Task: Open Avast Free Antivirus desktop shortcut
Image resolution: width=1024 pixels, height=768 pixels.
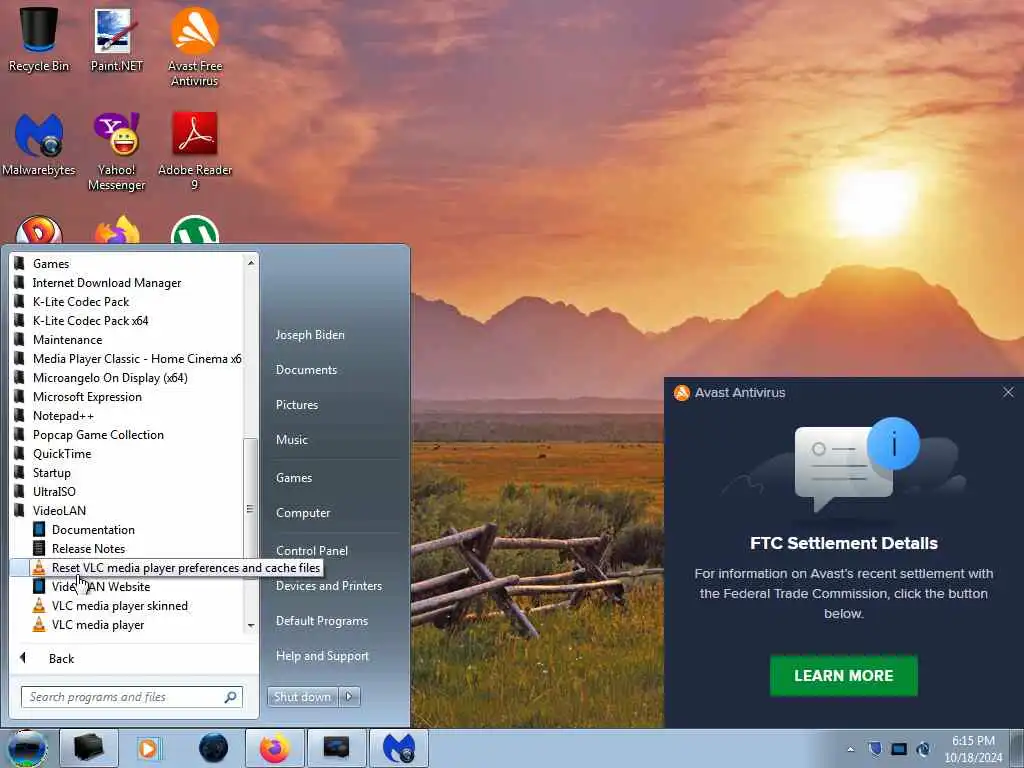Action: tap(195, 47)
